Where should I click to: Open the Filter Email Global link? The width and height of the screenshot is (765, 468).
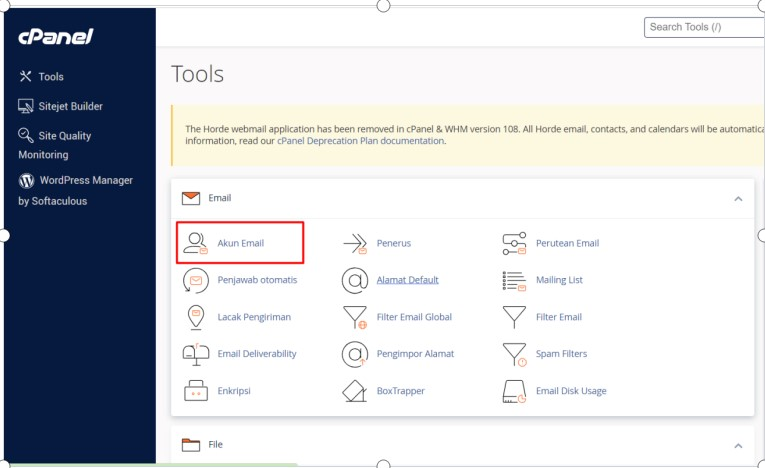(414, 317)
